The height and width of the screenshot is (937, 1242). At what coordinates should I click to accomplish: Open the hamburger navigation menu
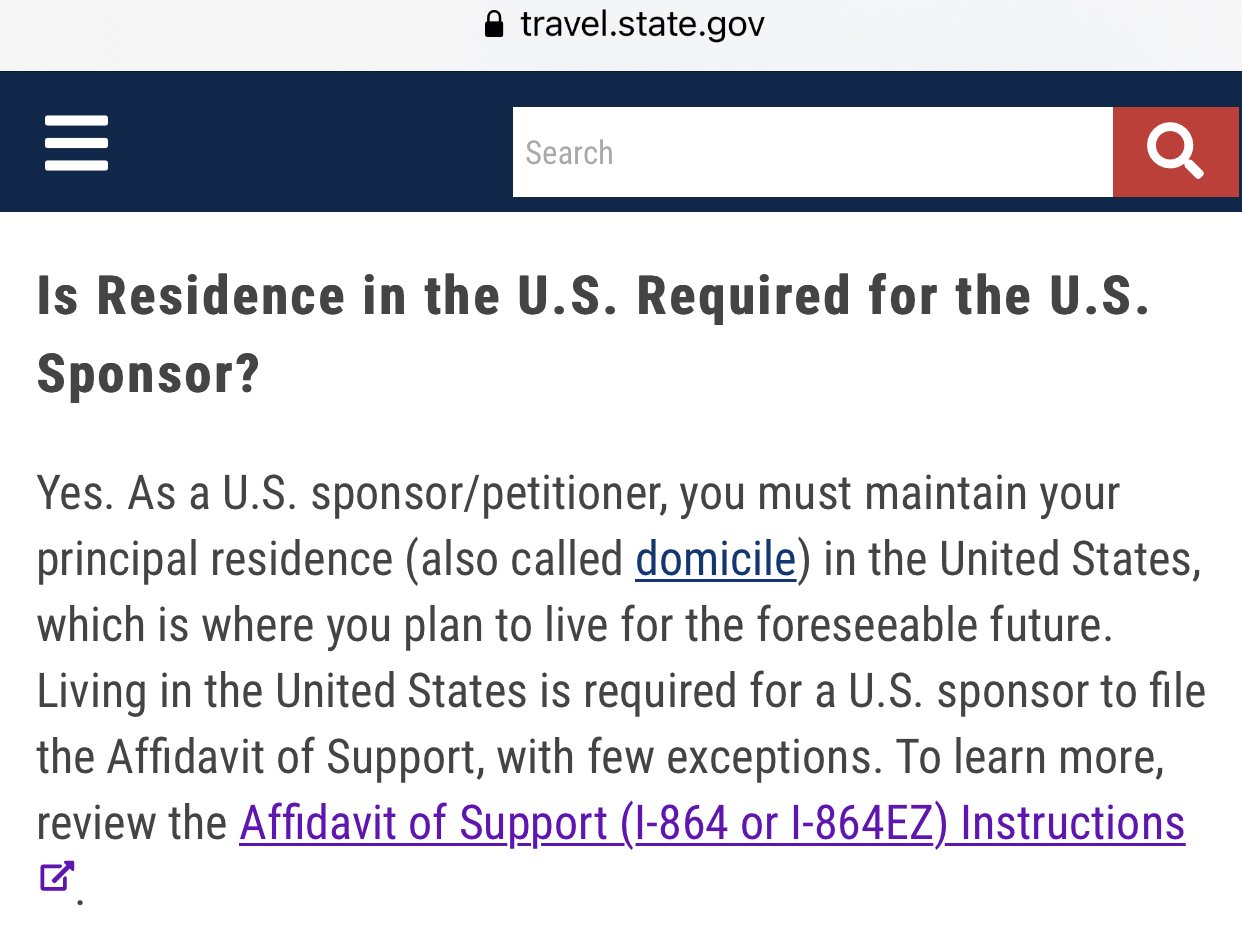click(76, 143)
